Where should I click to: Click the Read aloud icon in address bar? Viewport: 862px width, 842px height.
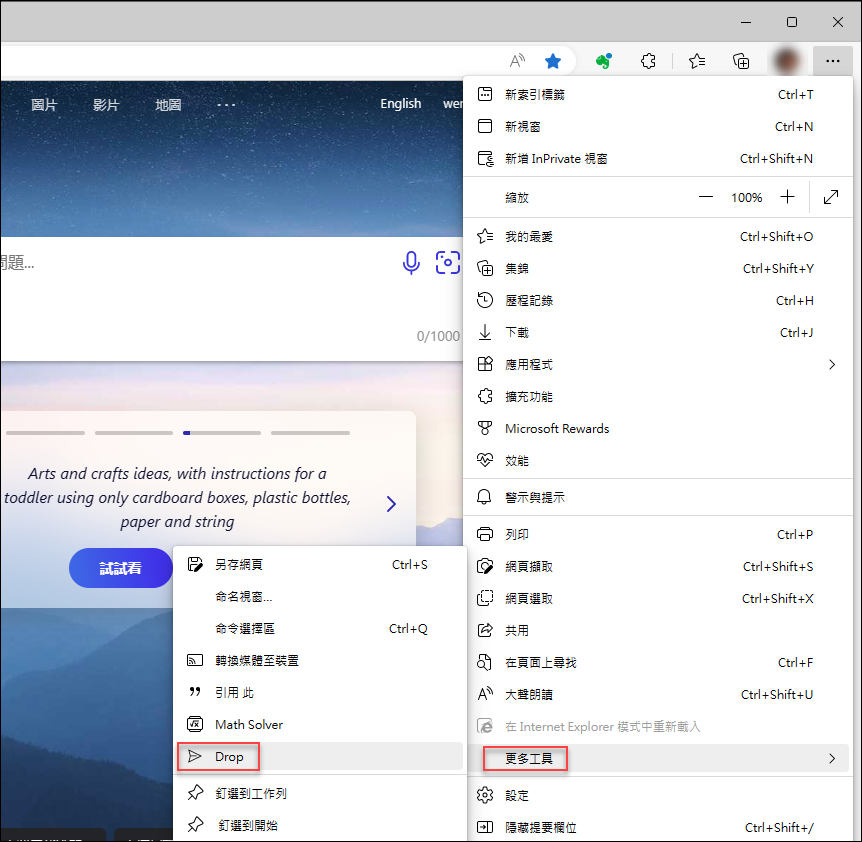(517, 60)
